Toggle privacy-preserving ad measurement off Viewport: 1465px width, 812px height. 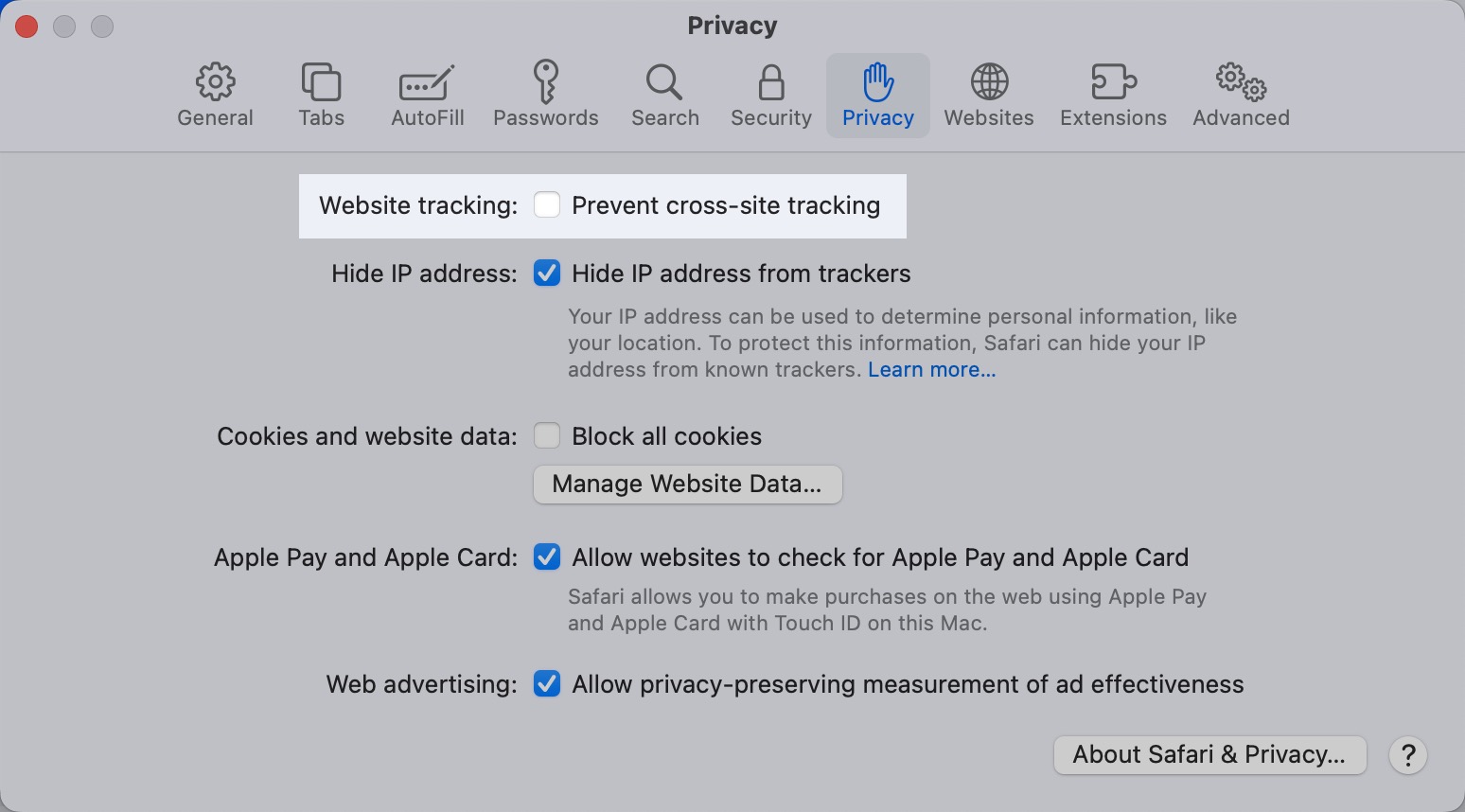point(547,683)
